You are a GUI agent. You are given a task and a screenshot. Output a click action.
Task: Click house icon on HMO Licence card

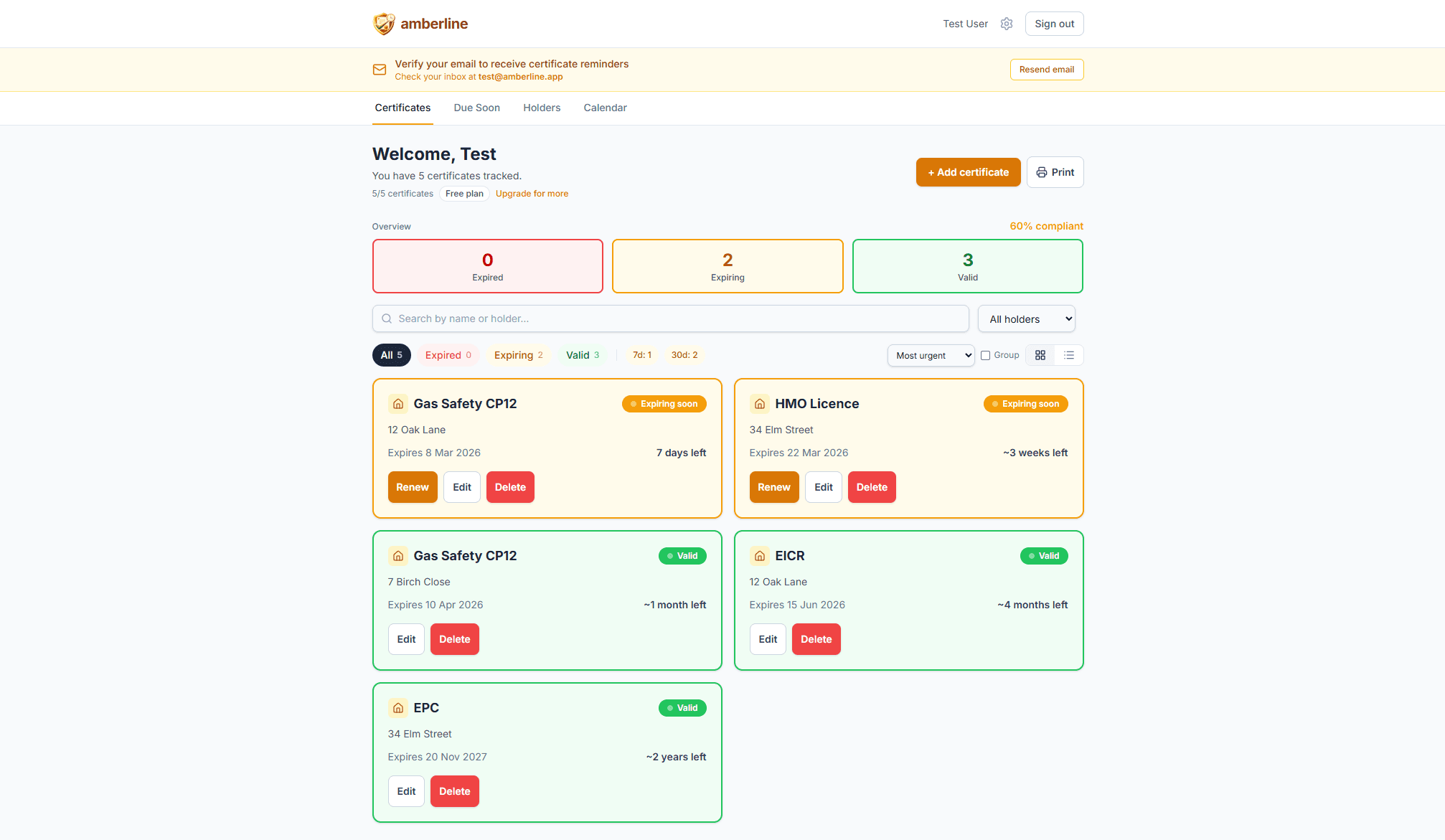tap(759, 404)
